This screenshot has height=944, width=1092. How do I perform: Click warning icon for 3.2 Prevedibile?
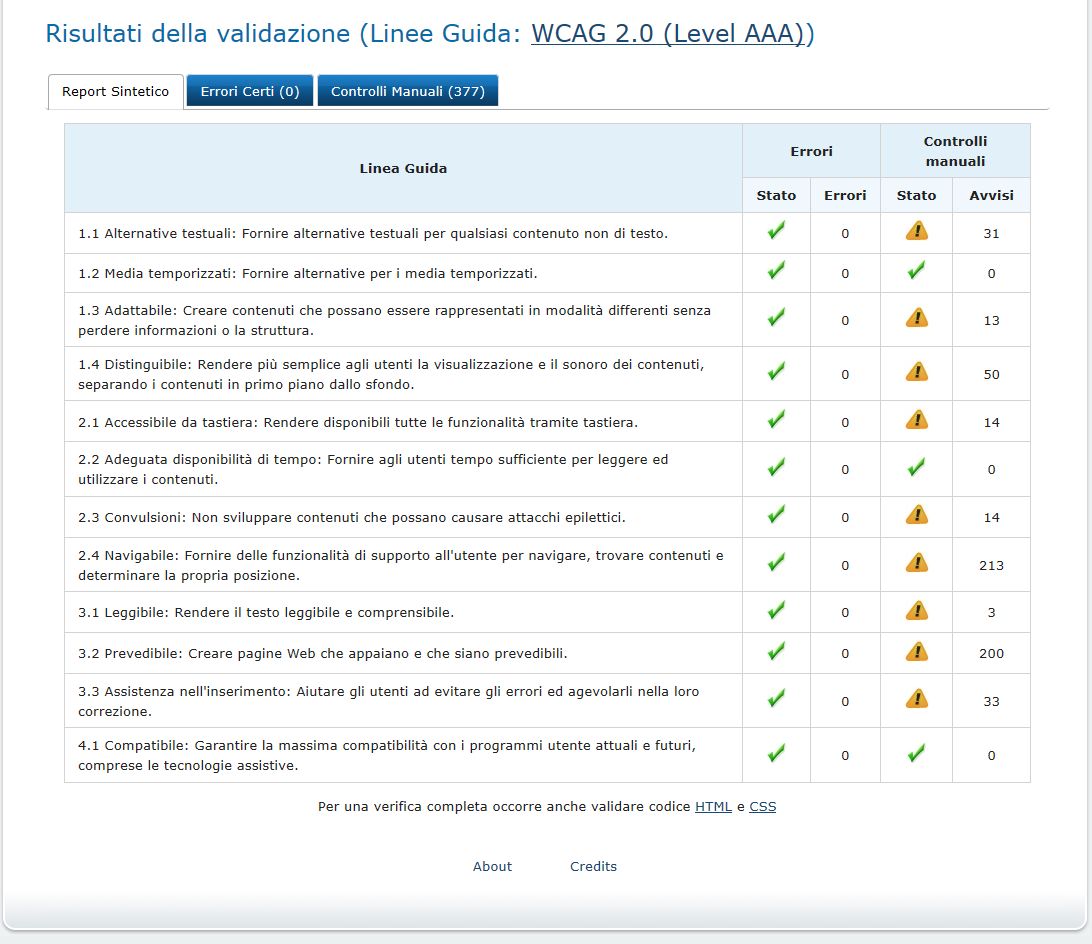pos(916,652)
